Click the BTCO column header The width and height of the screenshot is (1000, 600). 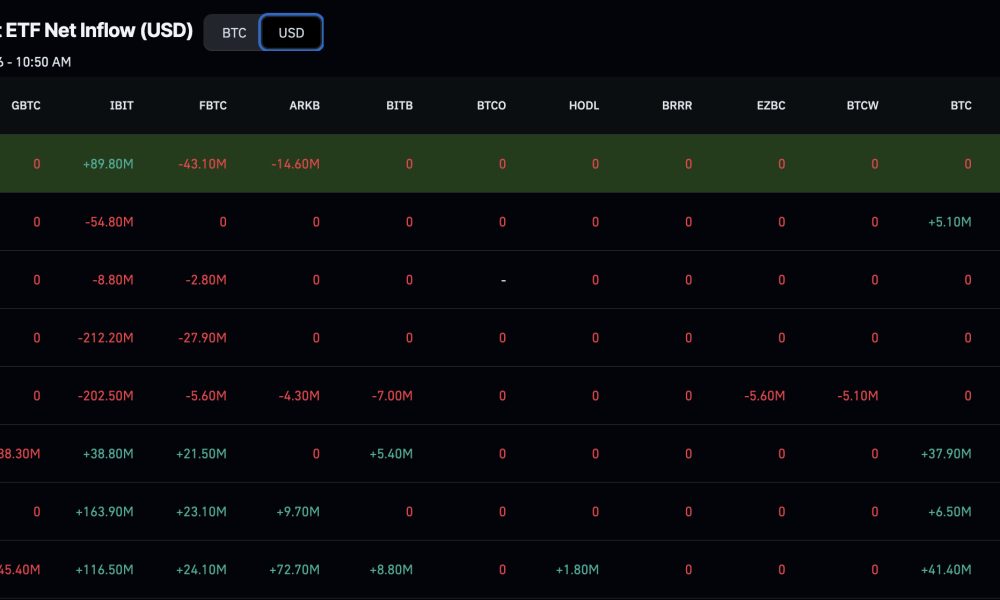pos(491,106)
